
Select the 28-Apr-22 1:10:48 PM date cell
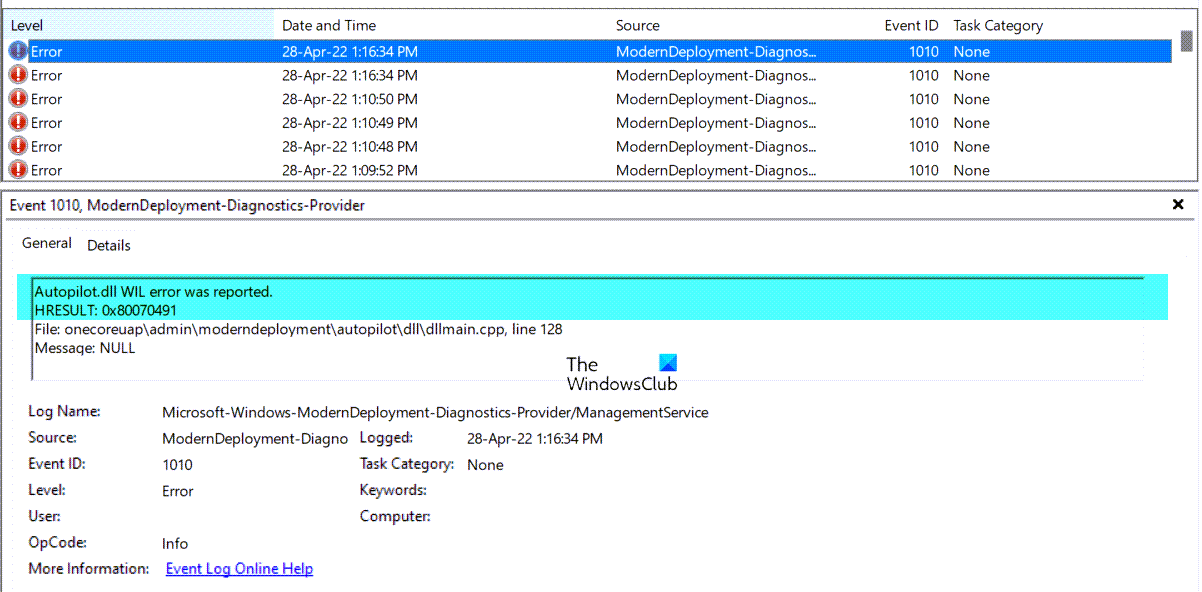pyautogui.click(x=350, y=146)
